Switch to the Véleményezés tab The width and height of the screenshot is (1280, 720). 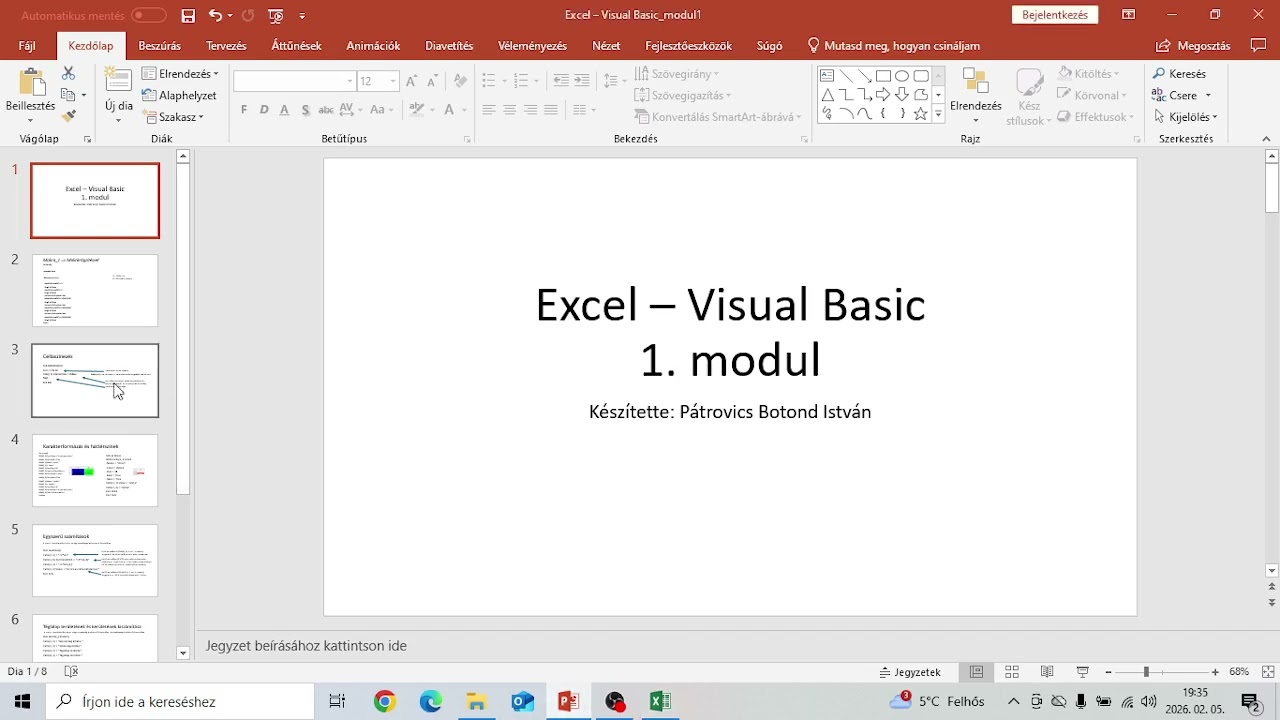click(532, 46)
